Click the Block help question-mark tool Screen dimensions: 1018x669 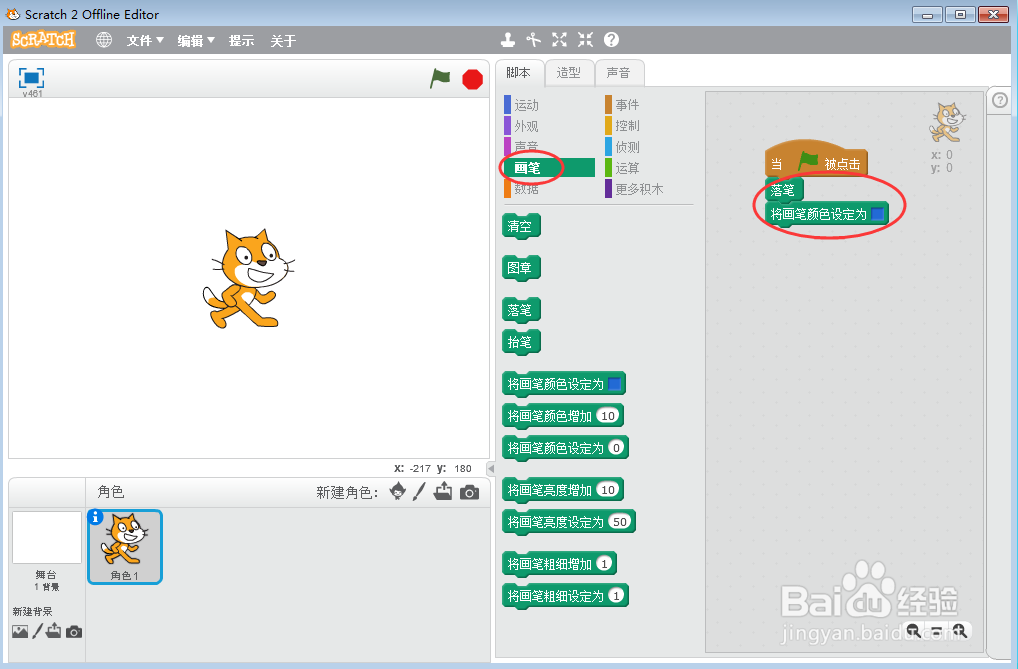612,40
